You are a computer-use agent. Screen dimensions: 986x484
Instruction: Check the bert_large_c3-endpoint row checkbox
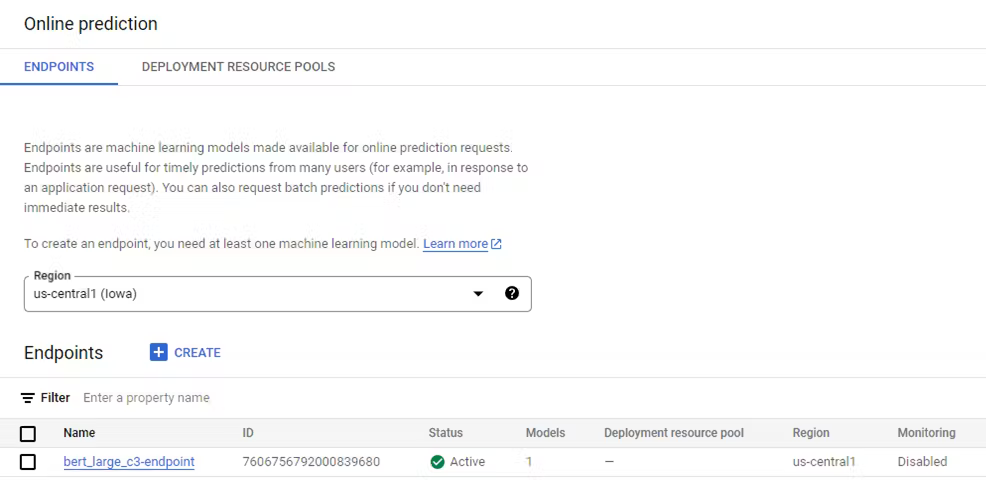coord(28,462)
